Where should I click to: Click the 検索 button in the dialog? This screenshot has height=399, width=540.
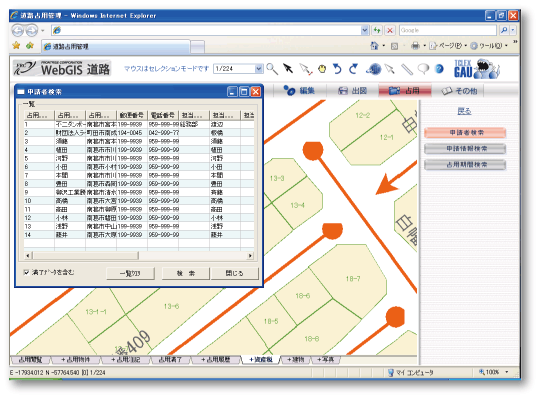(x=186, y=273)
